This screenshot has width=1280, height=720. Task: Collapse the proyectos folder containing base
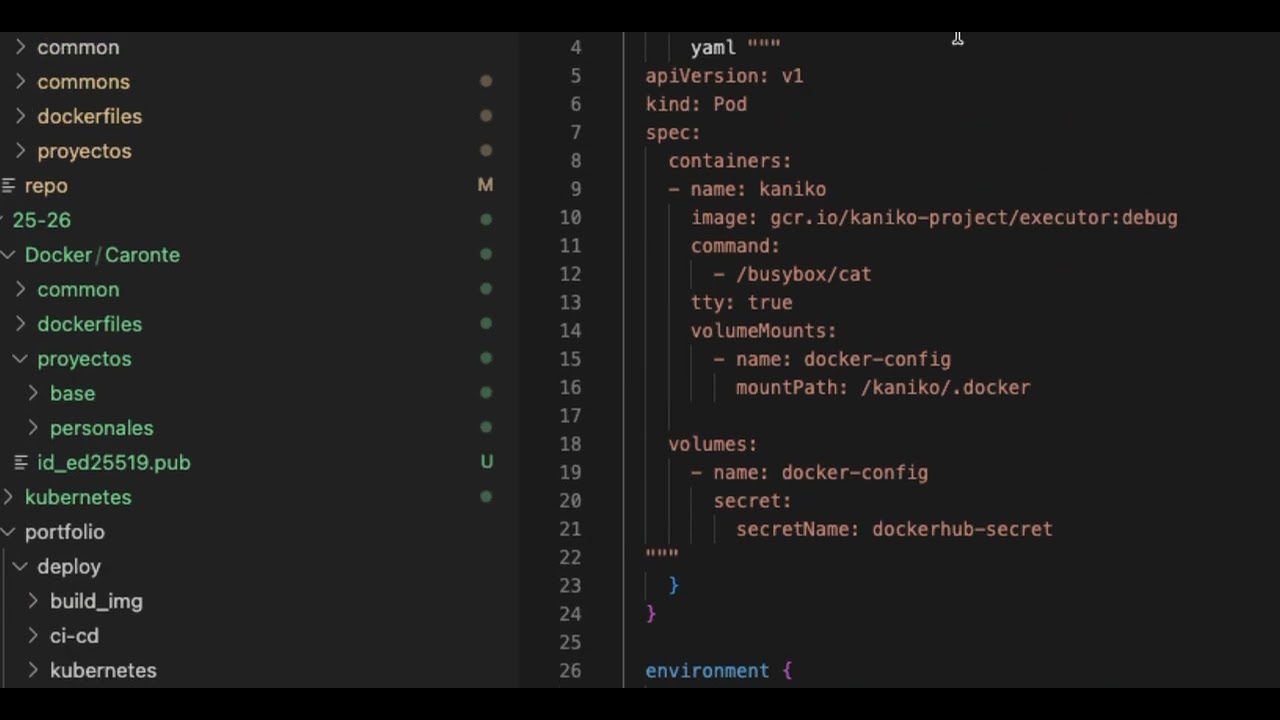coord(20,359)
